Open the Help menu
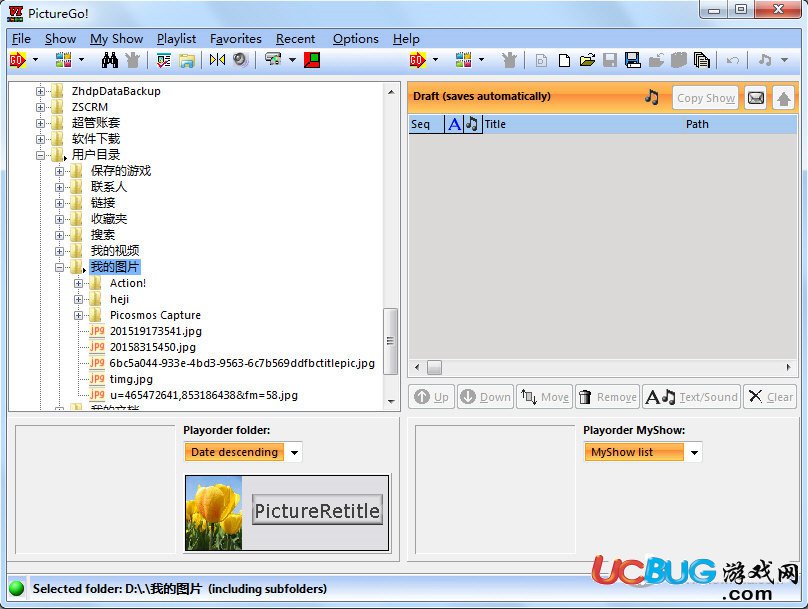808x609 pixels. pos(406,39)
